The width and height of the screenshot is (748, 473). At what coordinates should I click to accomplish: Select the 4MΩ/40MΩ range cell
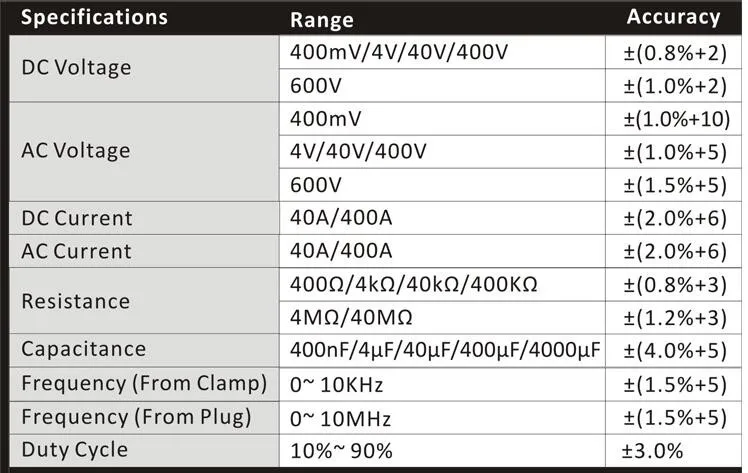(x=351, y=317)
